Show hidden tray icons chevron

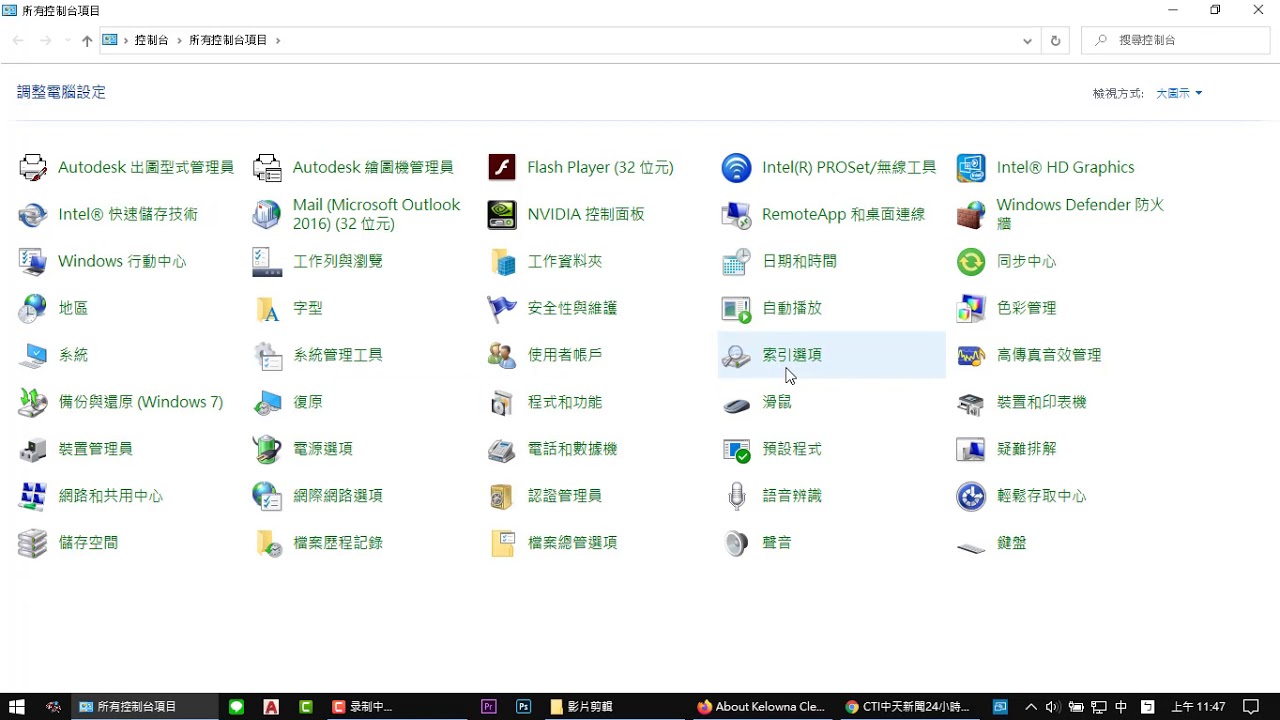click(1031, 707)
